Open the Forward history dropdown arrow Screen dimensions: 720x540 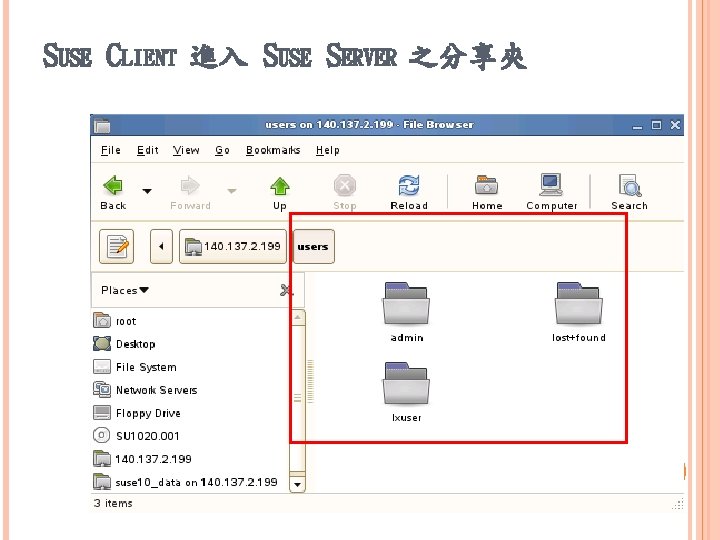point(232,191)
